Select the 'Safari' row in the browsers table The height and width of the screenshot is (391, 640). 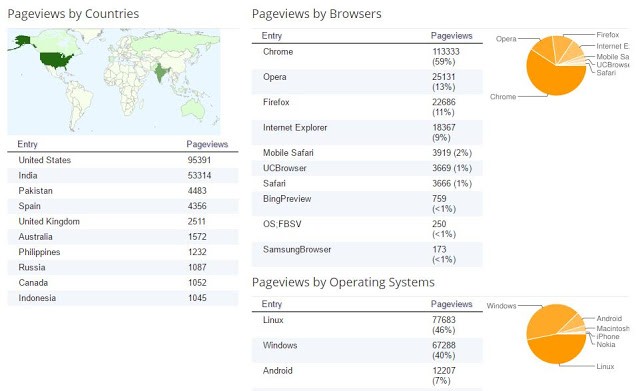(367, 184)
